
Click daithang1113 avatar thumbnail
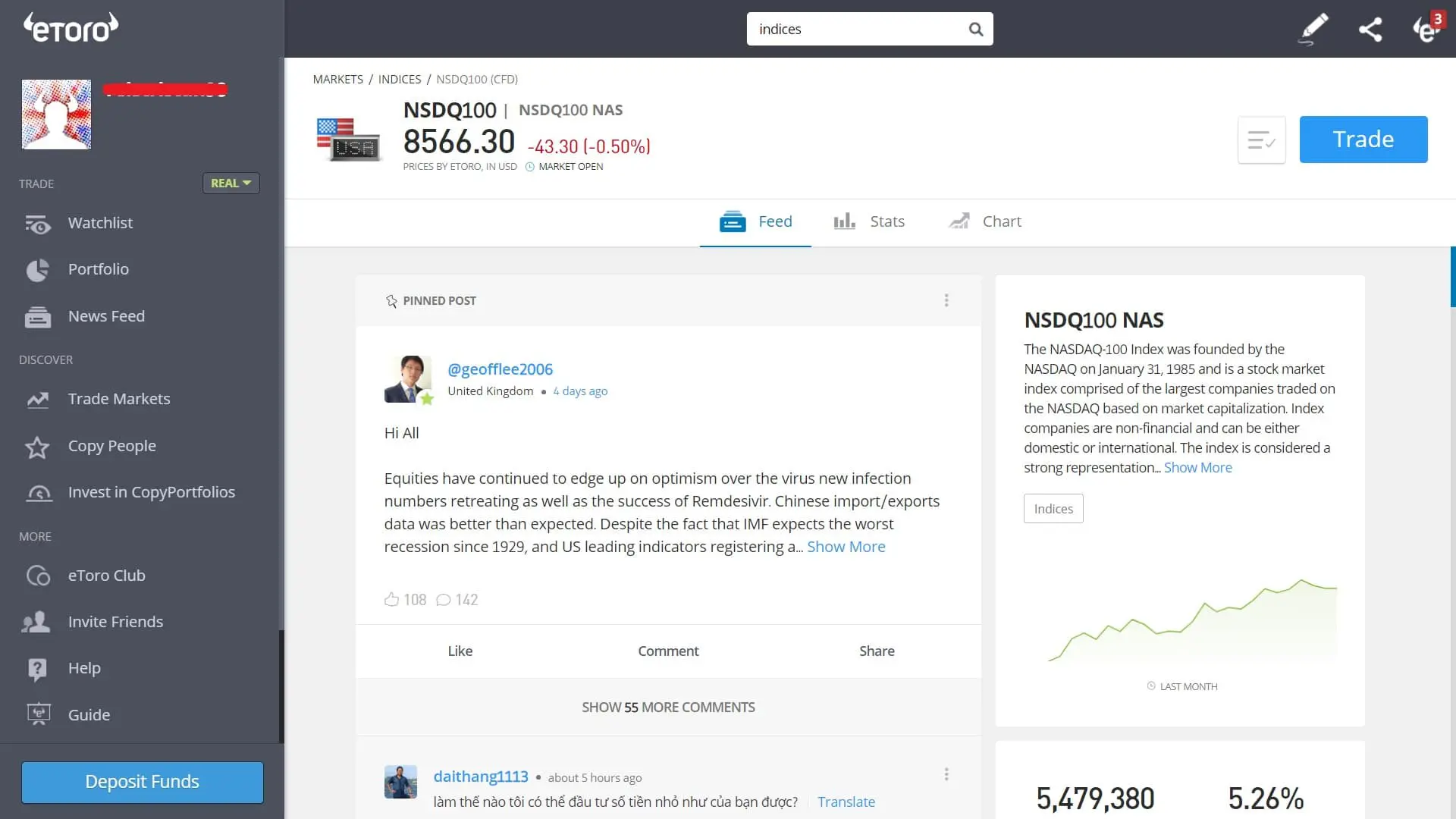[x=400, y=782]
